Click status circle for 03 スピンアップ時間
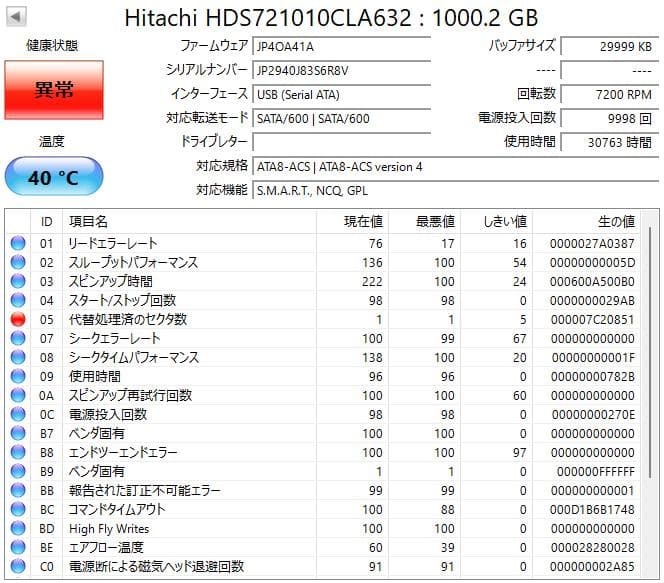Viewport: 664px width, 583px height. pos(18,281)
